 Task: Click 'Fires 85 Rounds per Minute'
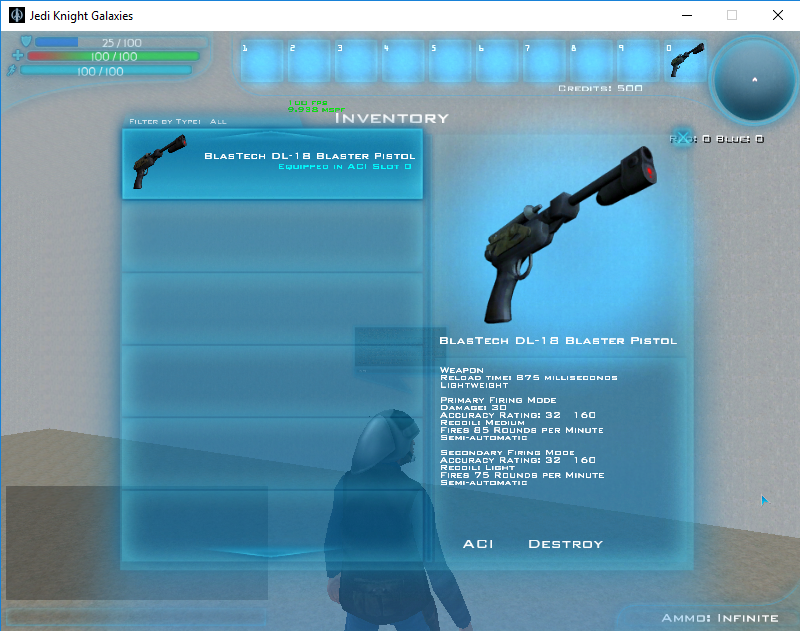522,430
